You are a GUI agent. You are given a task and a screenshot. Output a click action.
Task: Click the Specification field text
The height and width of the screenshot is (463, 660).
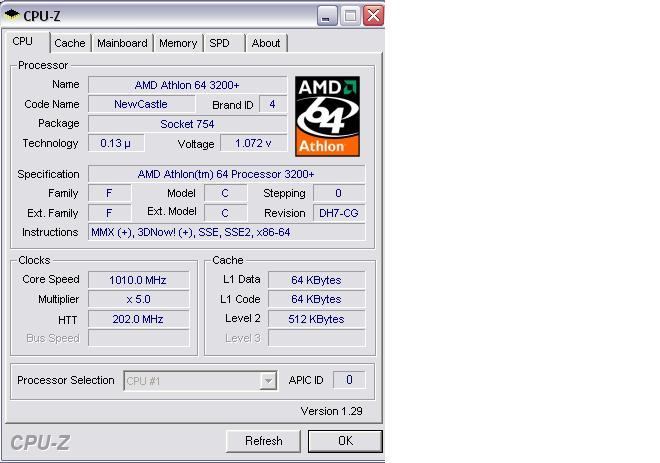(226, 174)
